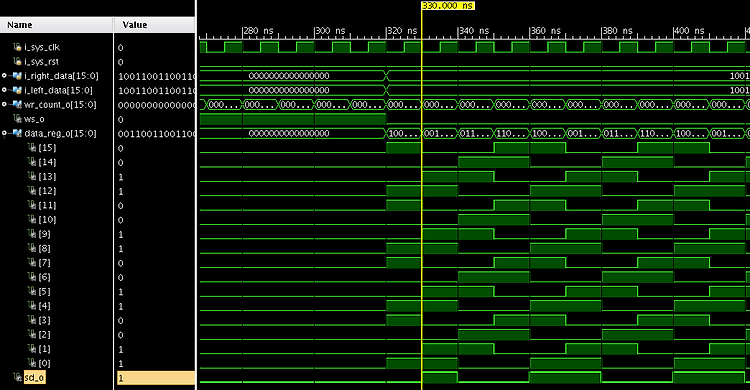This screenshot has height=390, width=750.
Task: Select bit [1] of data_reg_o
Action: point(44,348)
